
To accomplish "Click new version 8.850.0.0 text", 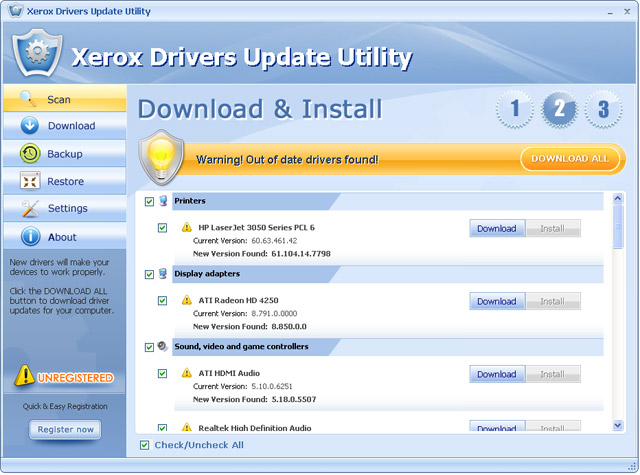I will [x=289, y=326].
